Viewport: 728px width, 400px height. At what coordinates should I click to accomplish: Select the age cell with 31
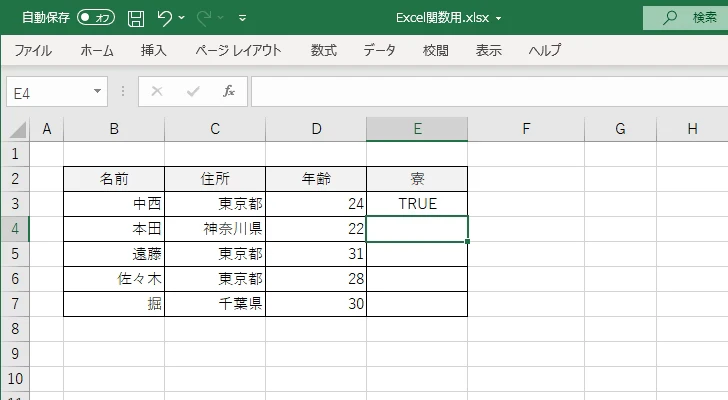316,254
